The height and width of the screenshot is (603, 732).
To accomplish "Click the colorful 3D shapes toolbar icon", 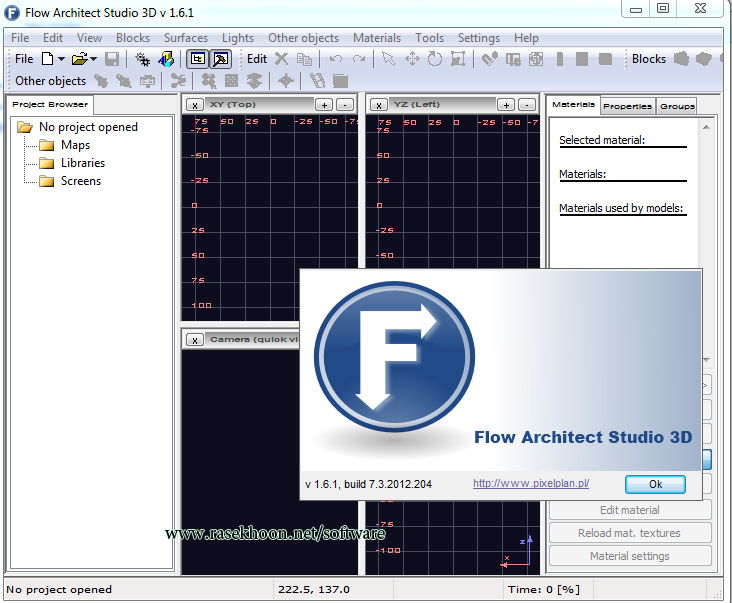I will [166, 59].
